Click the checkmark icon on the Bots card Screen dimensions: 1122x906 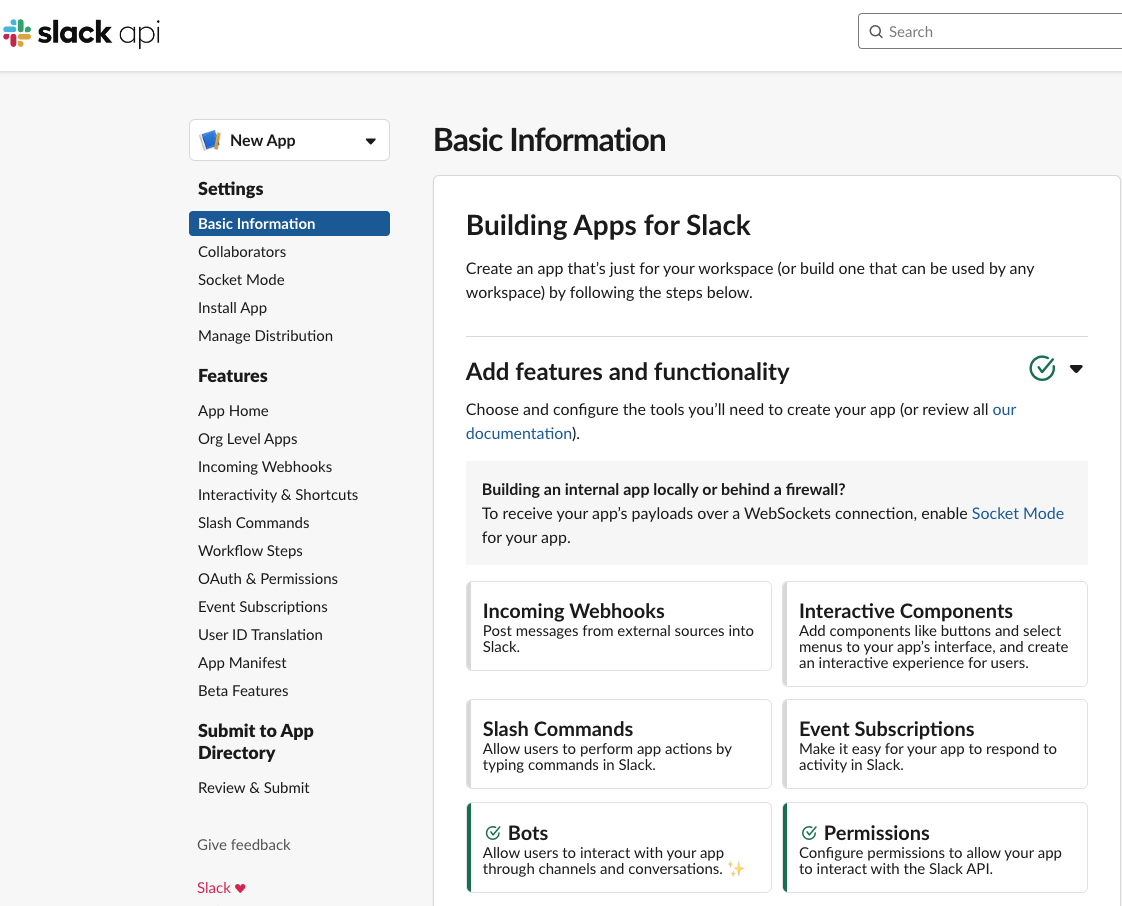[x=492, y=832]
